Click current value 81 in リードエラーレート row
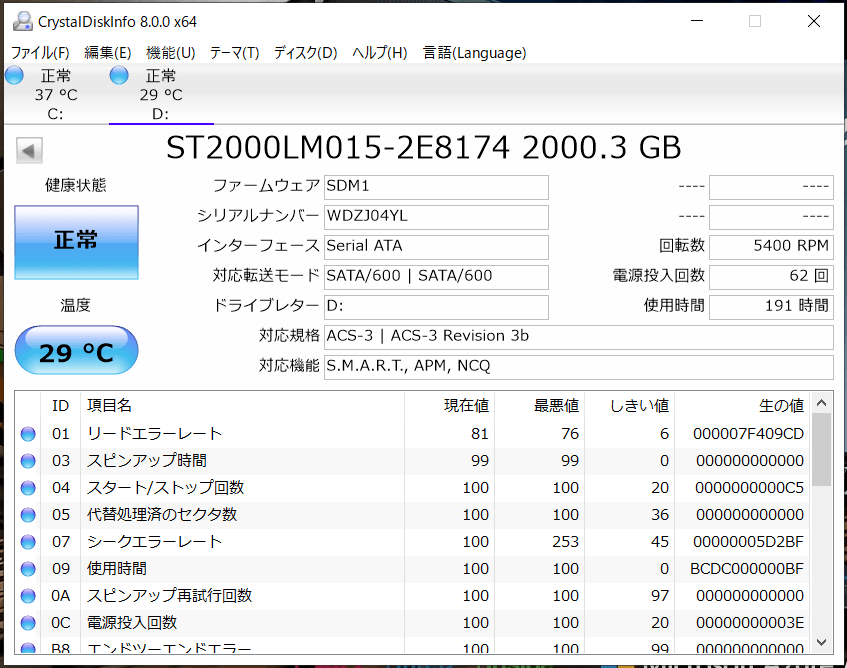 point(480,434)
